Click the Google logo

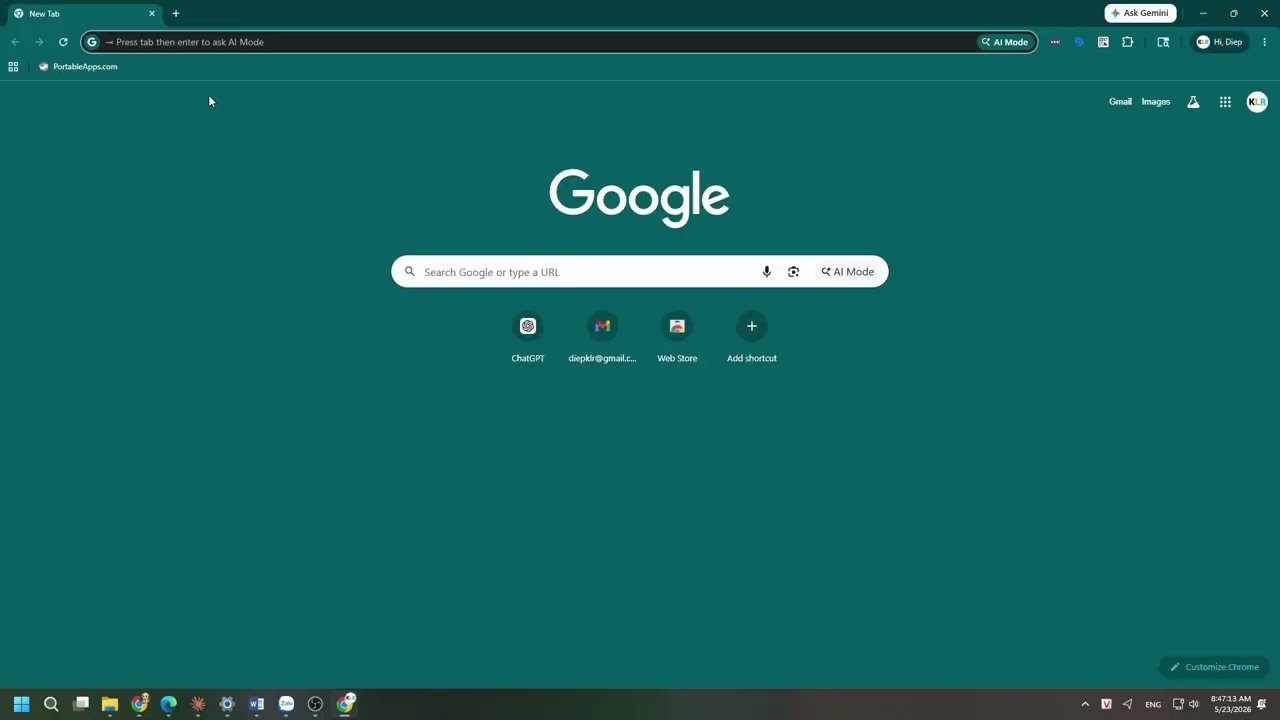[x=639, y=198]
